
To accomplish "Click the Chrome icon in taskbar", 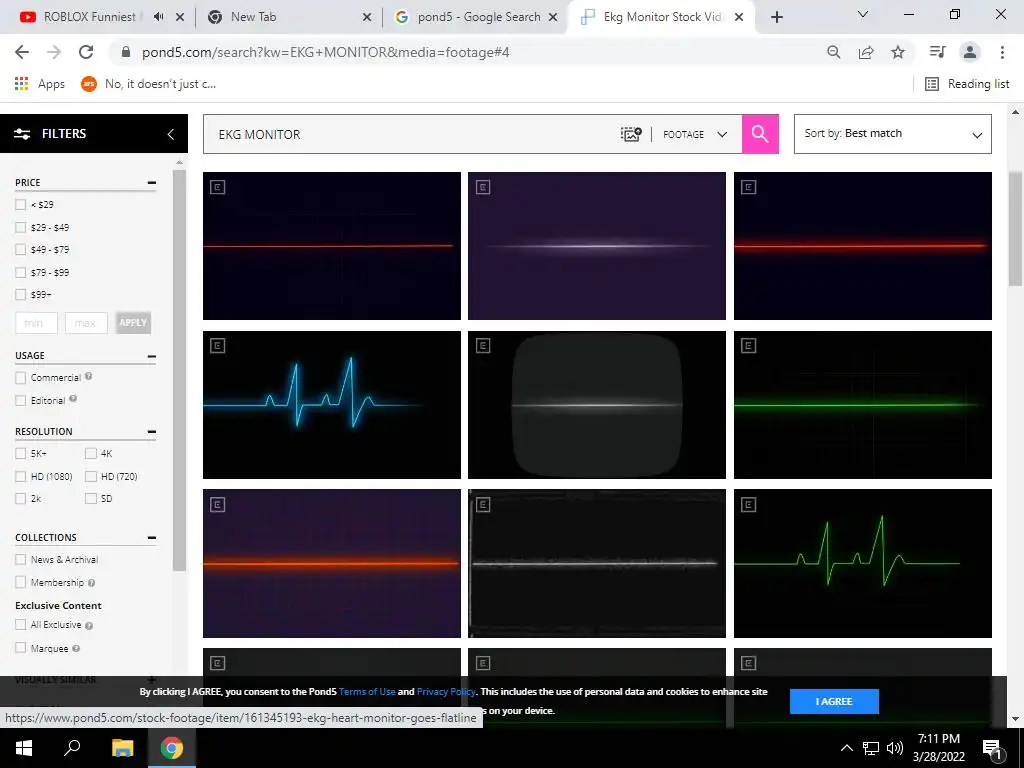I will tap(172, 748).
